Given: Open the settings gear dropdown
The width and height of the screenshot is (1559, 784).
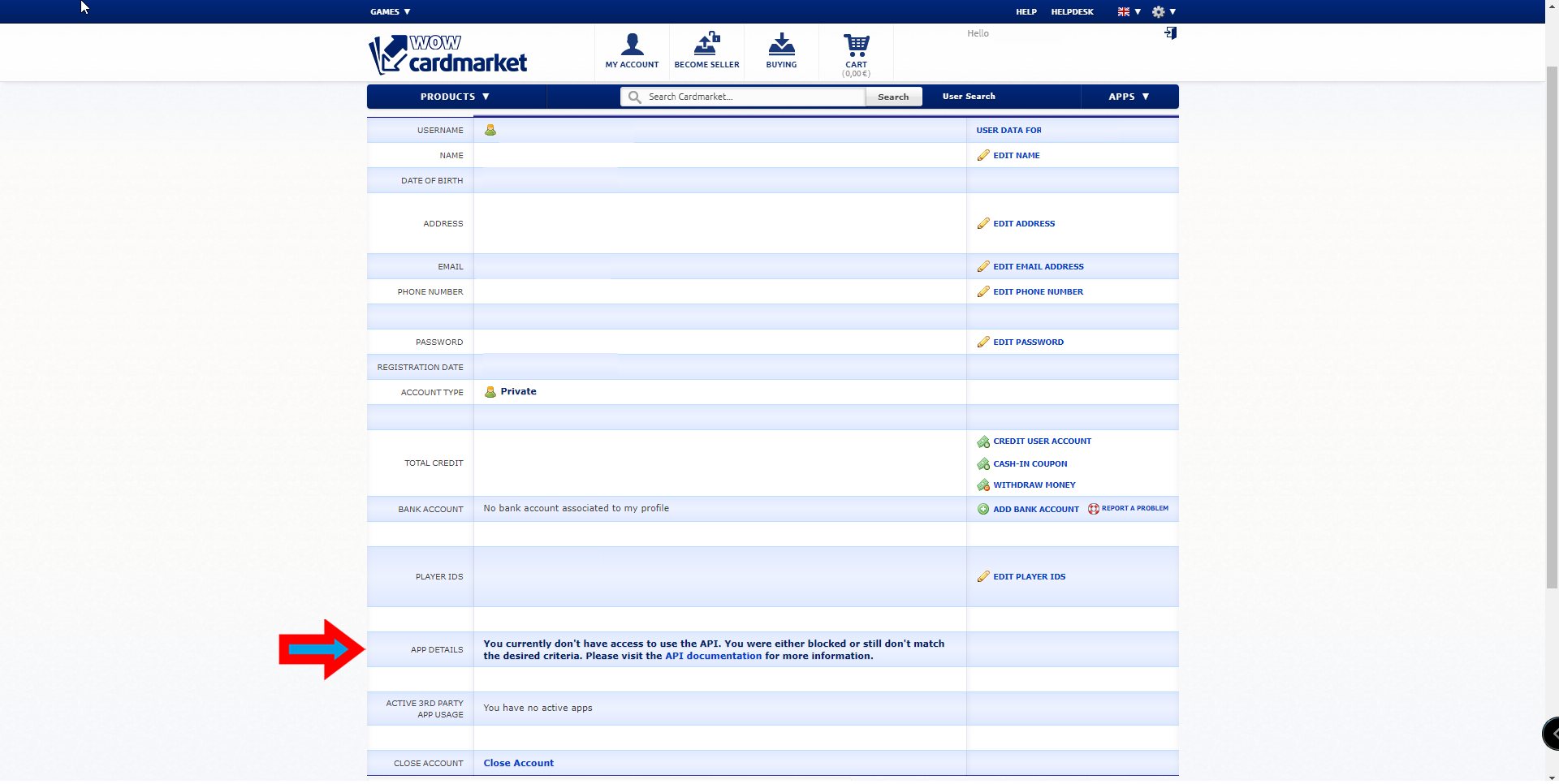Looking at the screenshot, I should tap(1164, 11).
